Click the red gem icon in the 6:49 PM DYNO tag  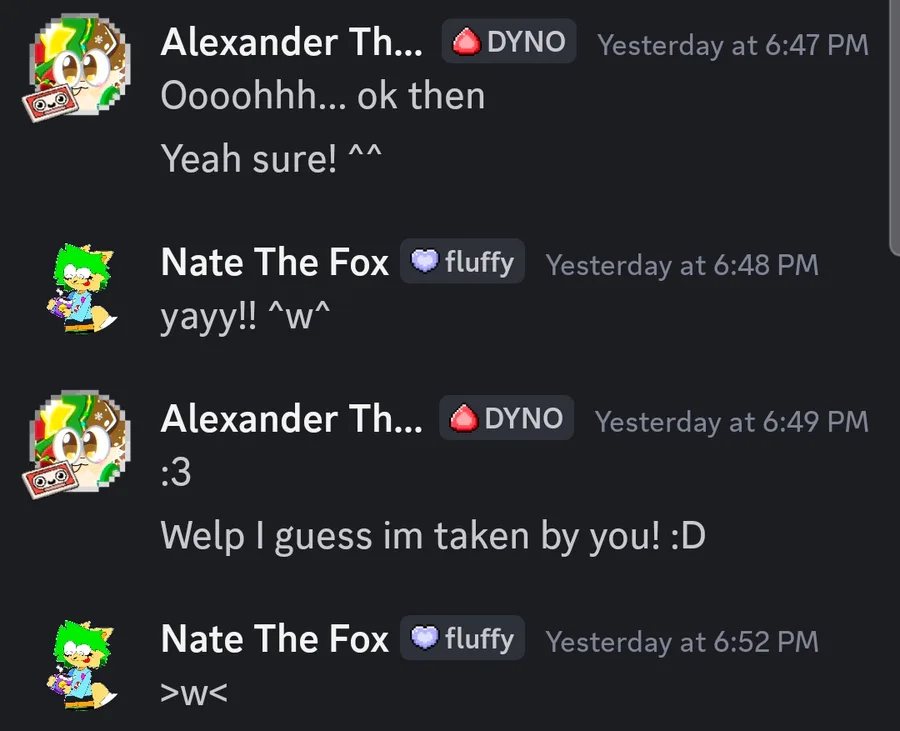pyautogui.click(x=464, y=418)
